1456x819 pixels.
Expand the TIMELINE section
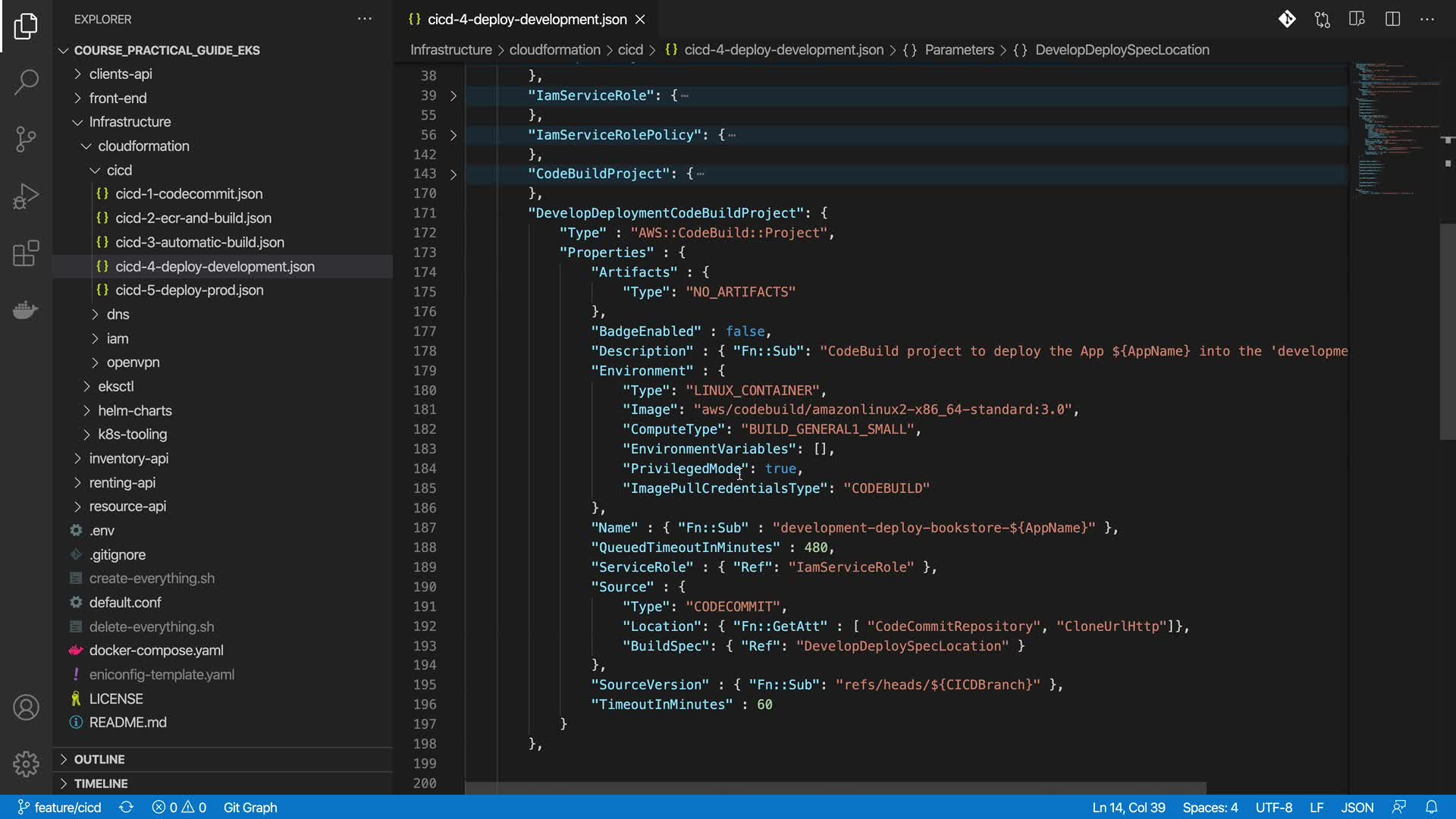click(100, 783)
